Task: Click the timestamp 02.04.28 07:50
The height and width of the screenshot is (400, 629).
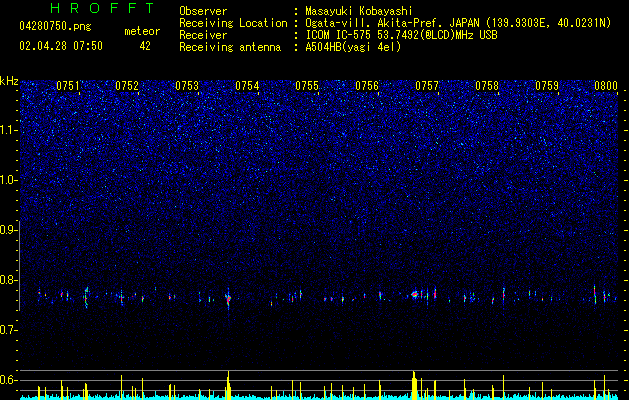Action: [x=61, y=46]
